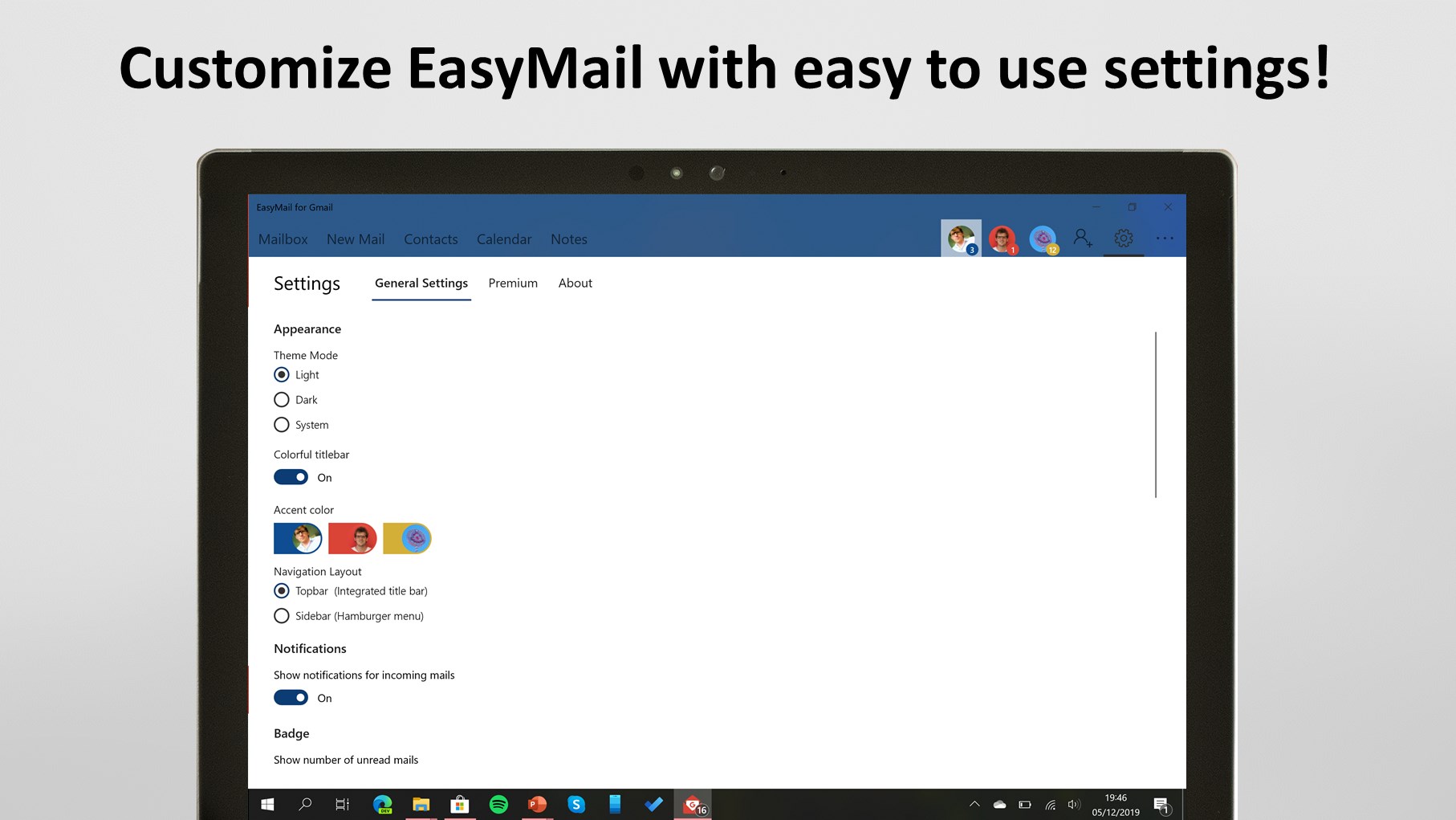Open the Settings gear in EasyMail topbar

[1124, 239]
